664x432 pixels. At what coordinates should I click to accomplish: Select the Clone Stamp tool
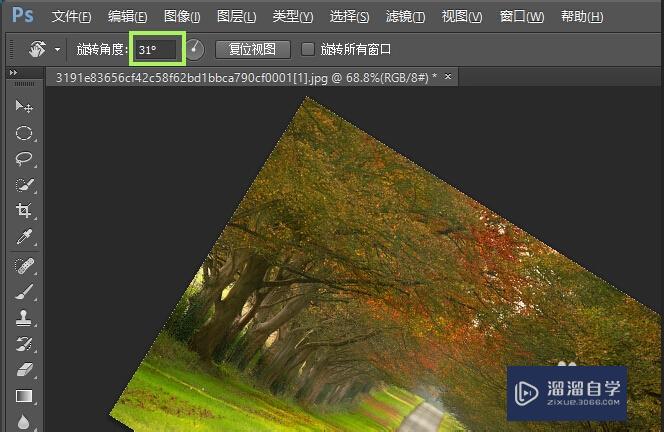(x=24, y=318)
